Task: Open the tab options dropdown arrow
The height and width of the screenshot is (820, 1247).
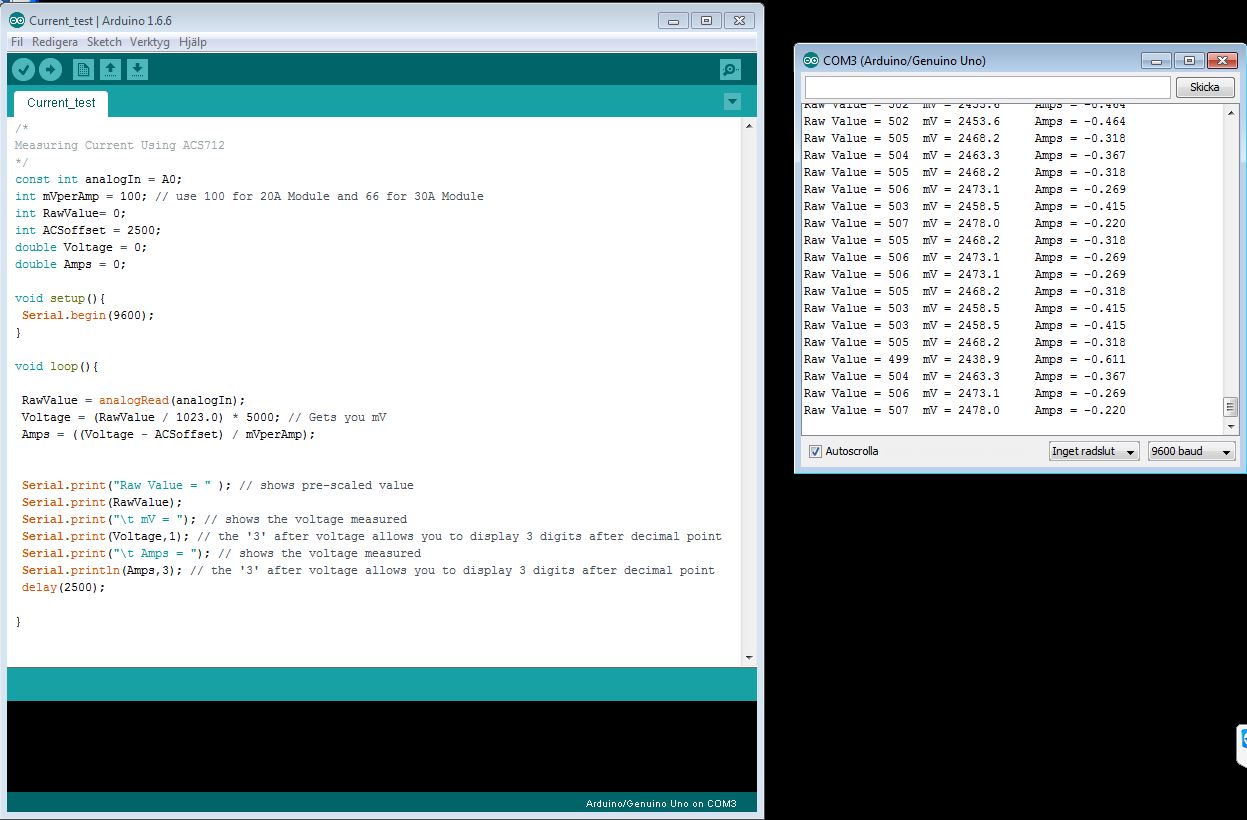Action: tap(732, 101)
